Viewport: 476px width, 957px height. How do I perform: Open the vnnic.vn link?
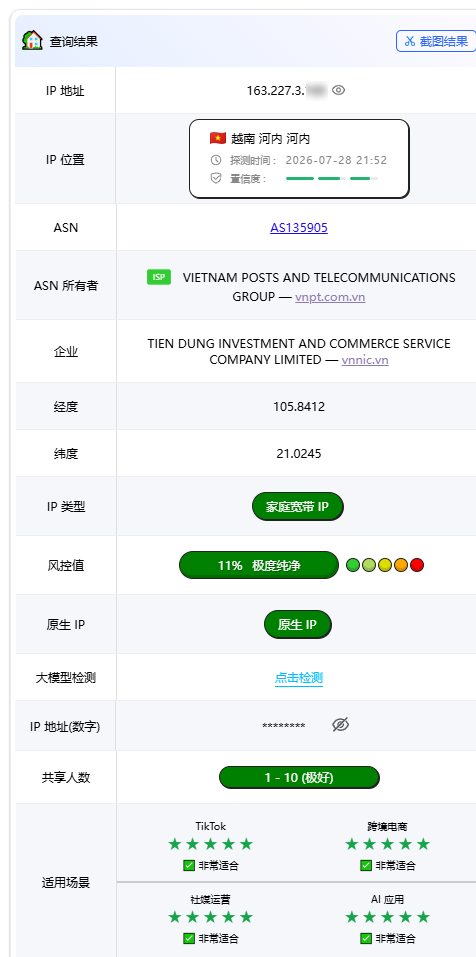(365, 359)
